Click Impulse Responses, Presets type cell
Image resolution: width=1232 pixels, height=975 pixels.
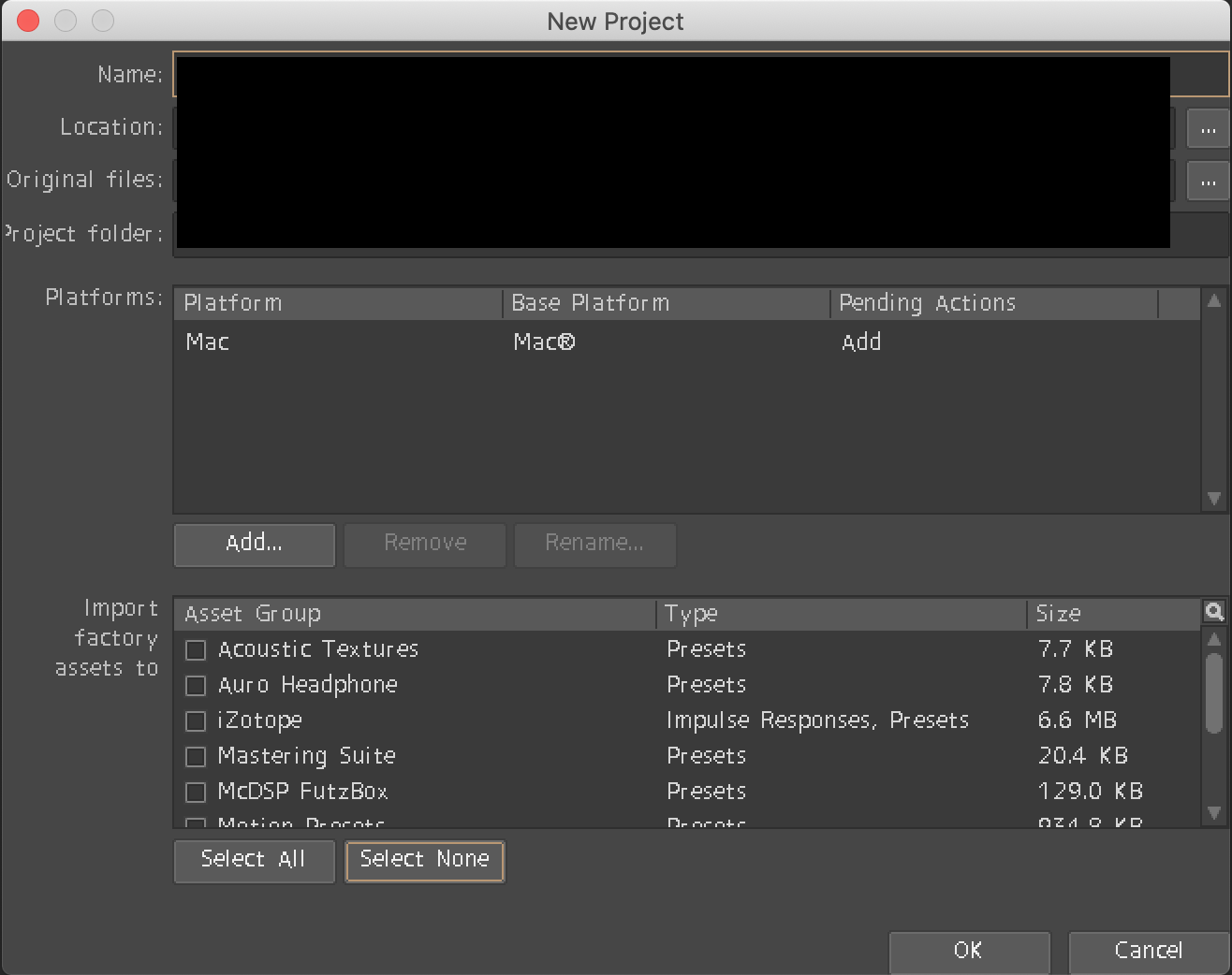817,720
